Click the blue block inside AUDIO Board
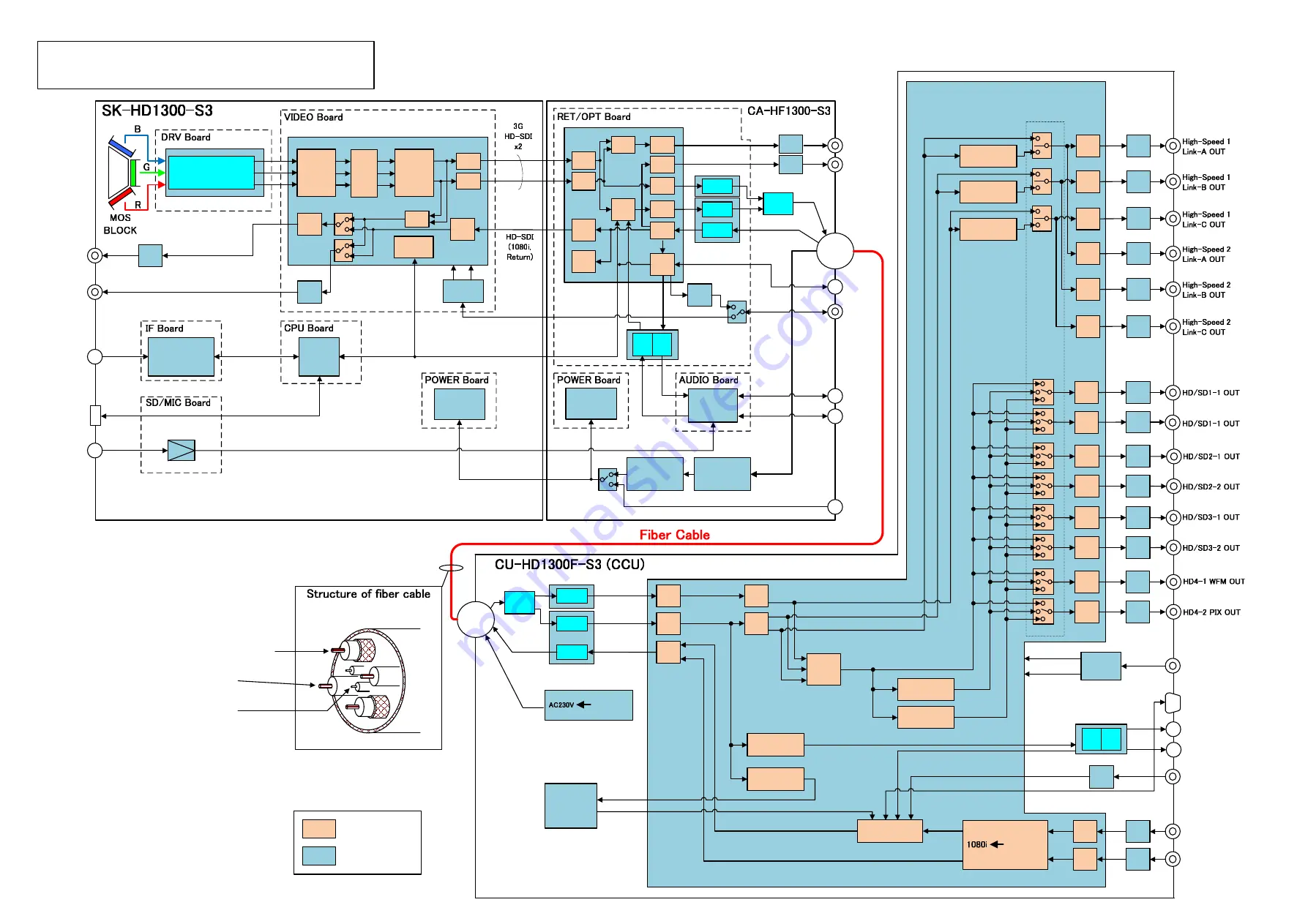This screenshot has height=924, width=1308. pyautogui.click(x=713, y=405)
